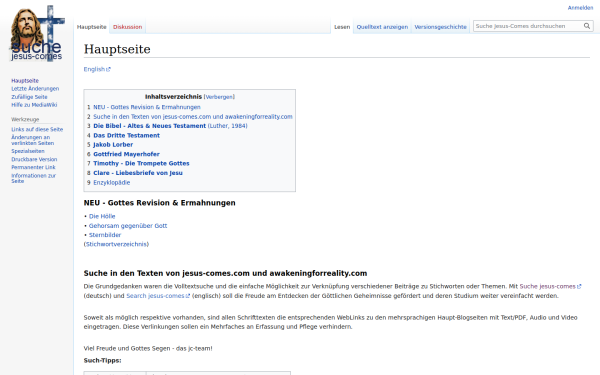Open external link Suche jesus-comes
Screen dimensions: 600x375
click(550, 286)
